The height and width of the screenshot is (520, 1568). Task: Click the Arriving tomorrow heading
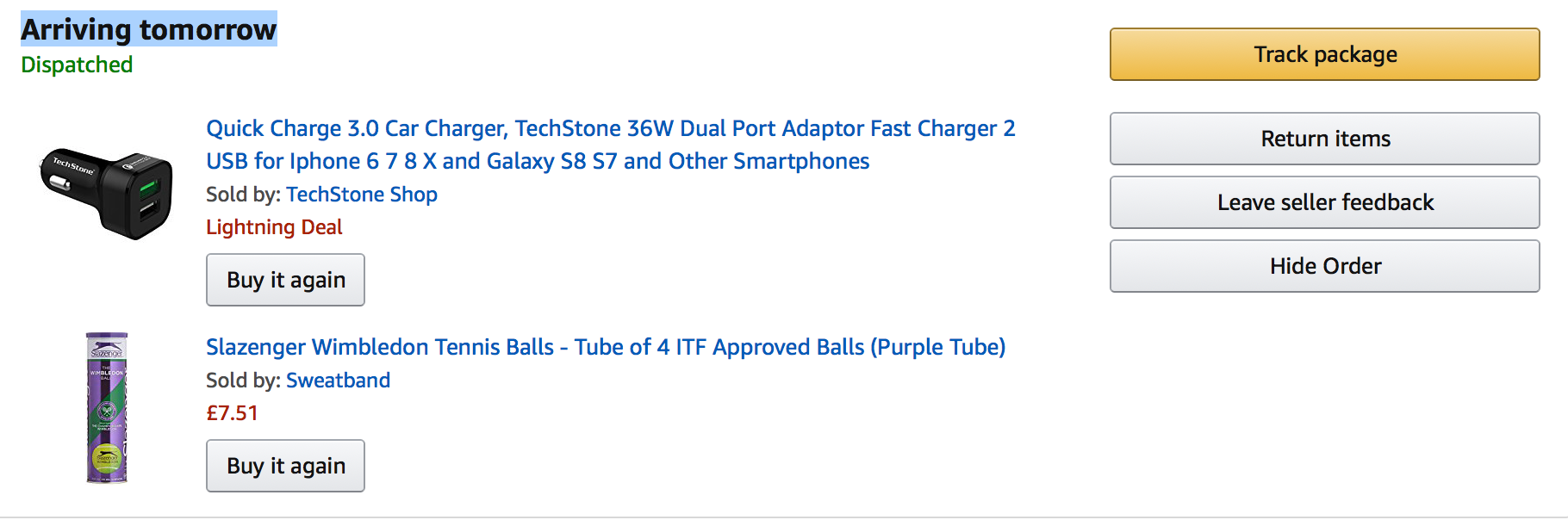point(149,29)
